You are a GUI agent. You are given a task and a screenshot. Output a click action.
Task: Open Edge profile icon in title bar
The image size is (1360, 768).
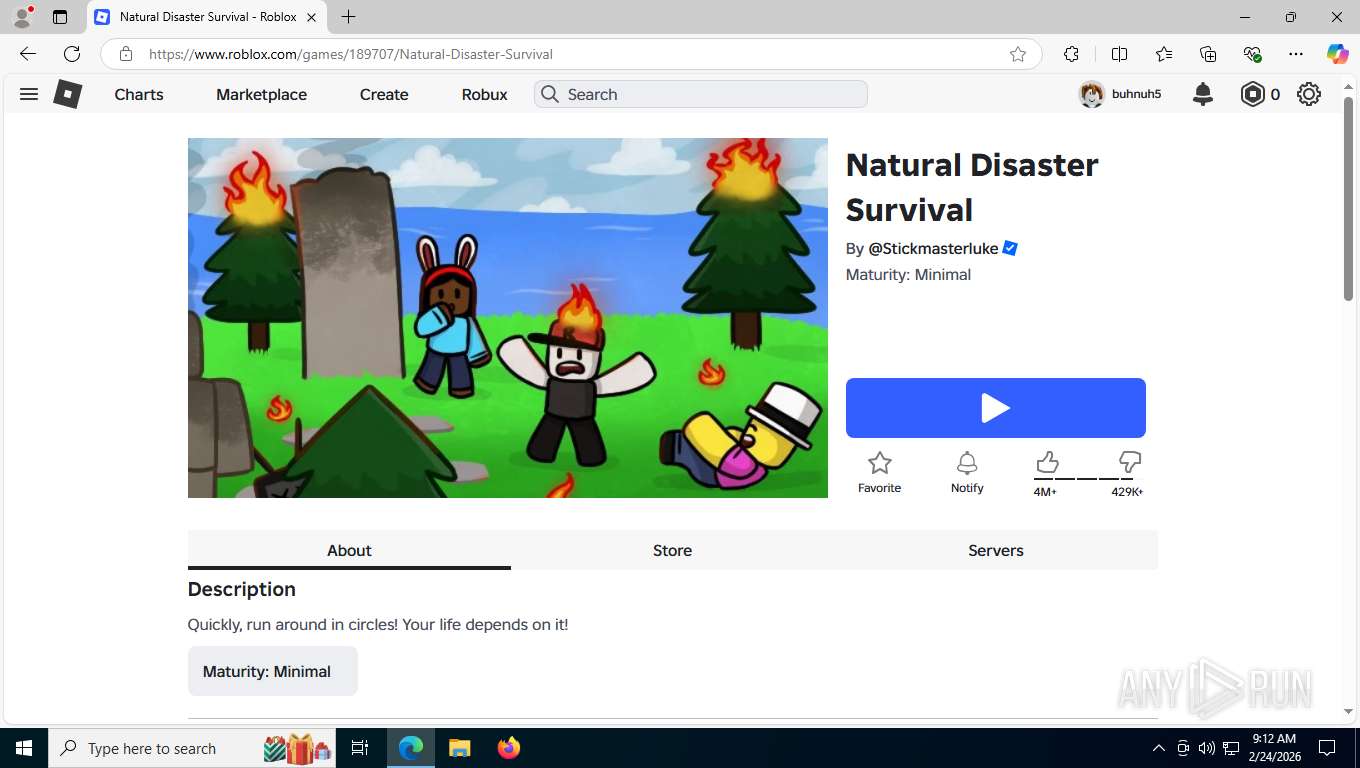(x=22, y=17)
